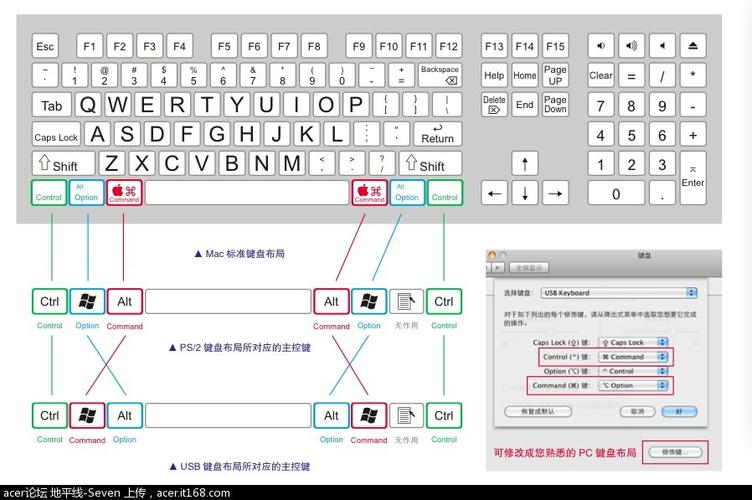Open the USB Keyboard selection dropdown
Screen dimensions: 752x500
[619, 292]
